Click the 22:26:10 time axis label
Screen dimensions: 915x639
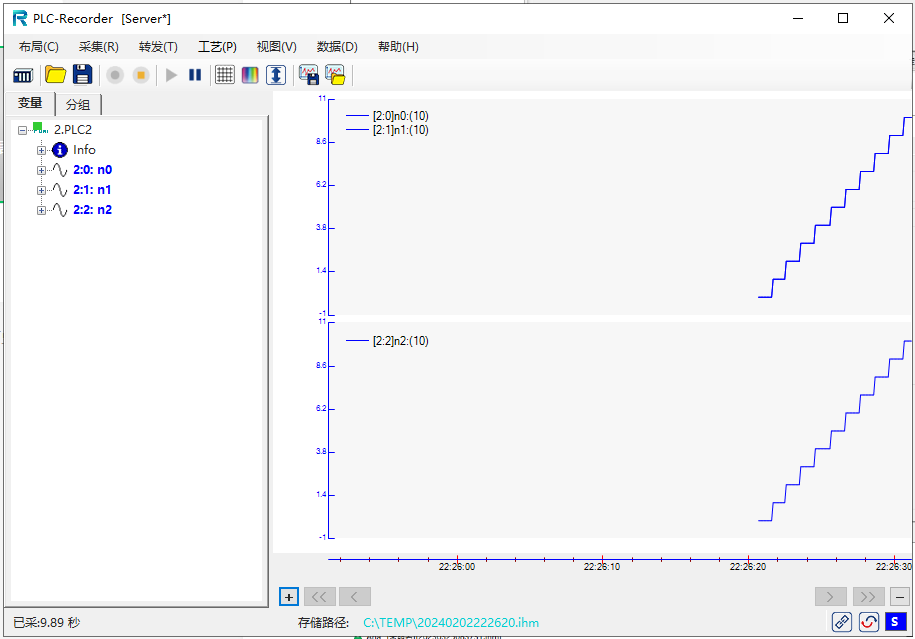[602, 567]
